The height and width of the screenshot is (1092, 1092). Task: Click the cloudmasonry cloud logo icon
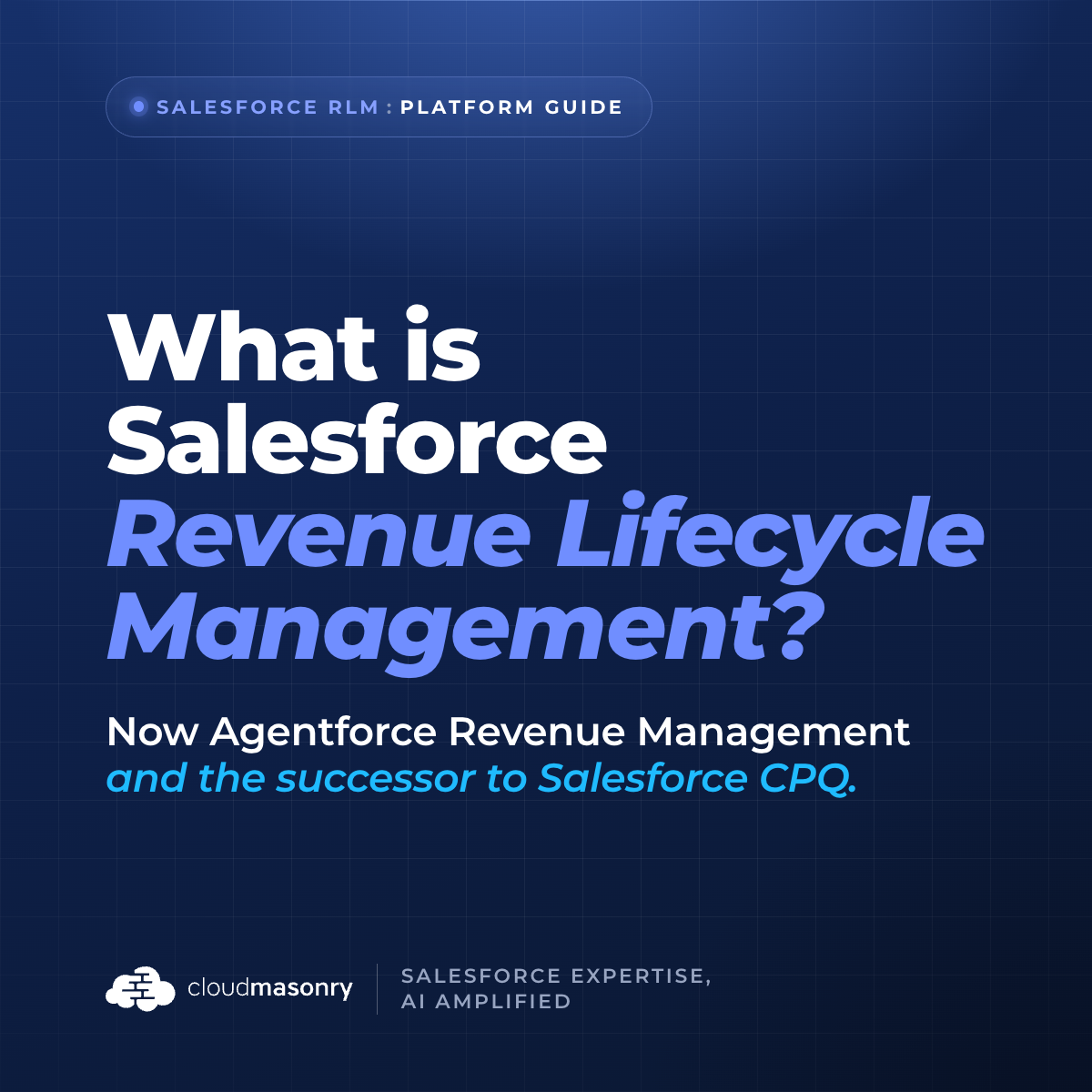coord(140,988)
